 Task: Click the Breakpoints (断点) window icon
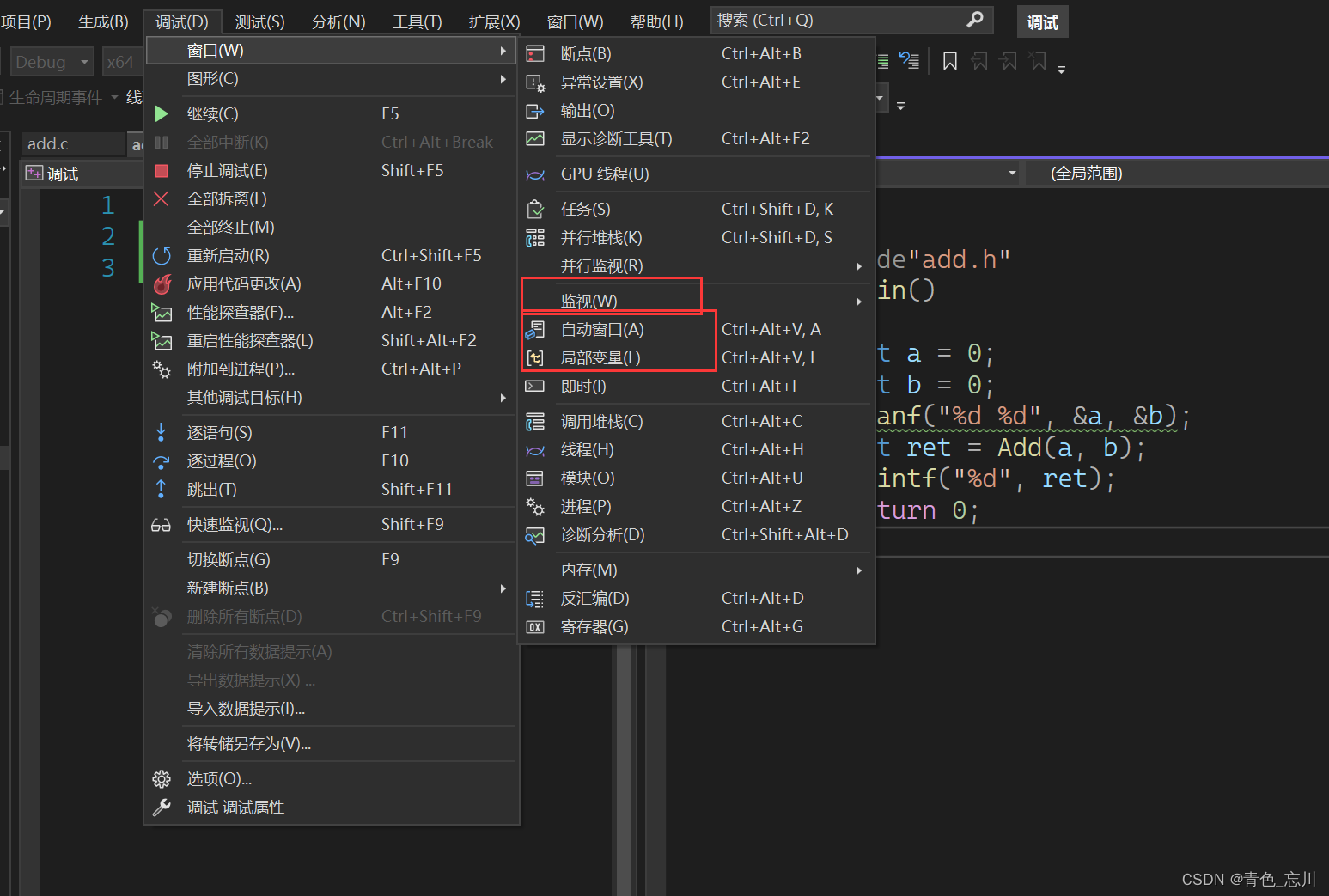pos(535,54)
